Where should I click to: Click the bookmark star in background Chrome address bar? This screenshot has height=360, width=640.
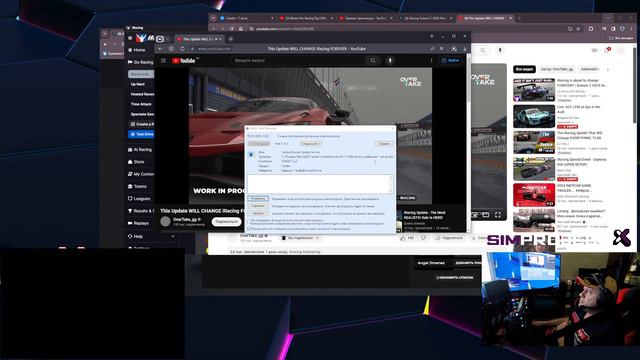coord(578,29)
